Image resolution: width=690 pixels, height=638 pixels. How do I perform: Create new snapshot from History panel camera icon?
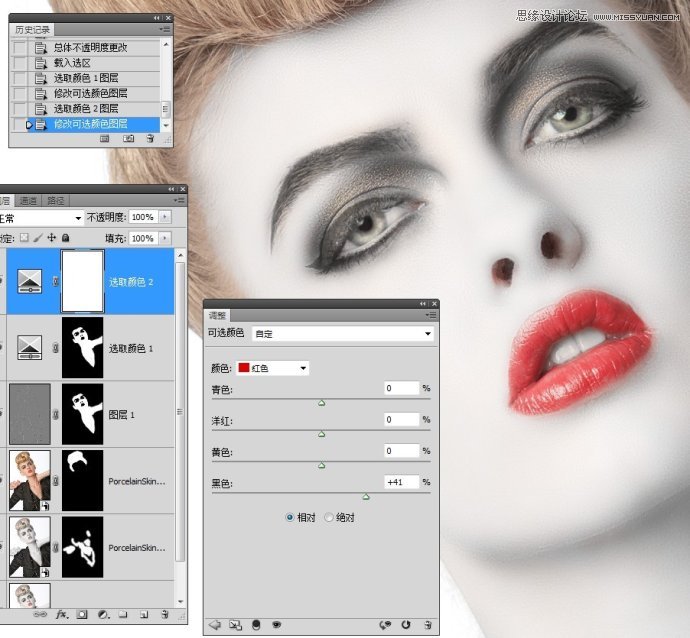(x=126, y=140)
